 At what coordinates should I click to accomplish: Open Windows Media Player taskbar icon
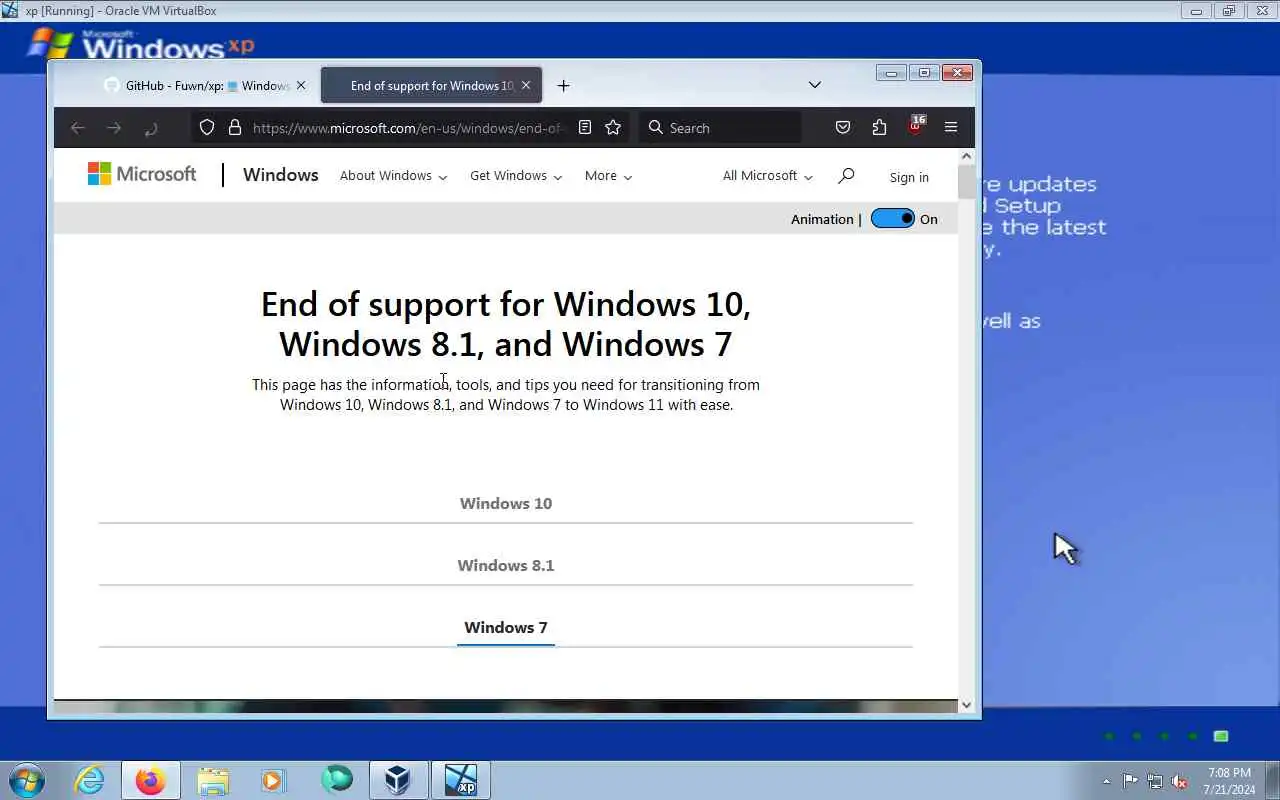(273, 780)
